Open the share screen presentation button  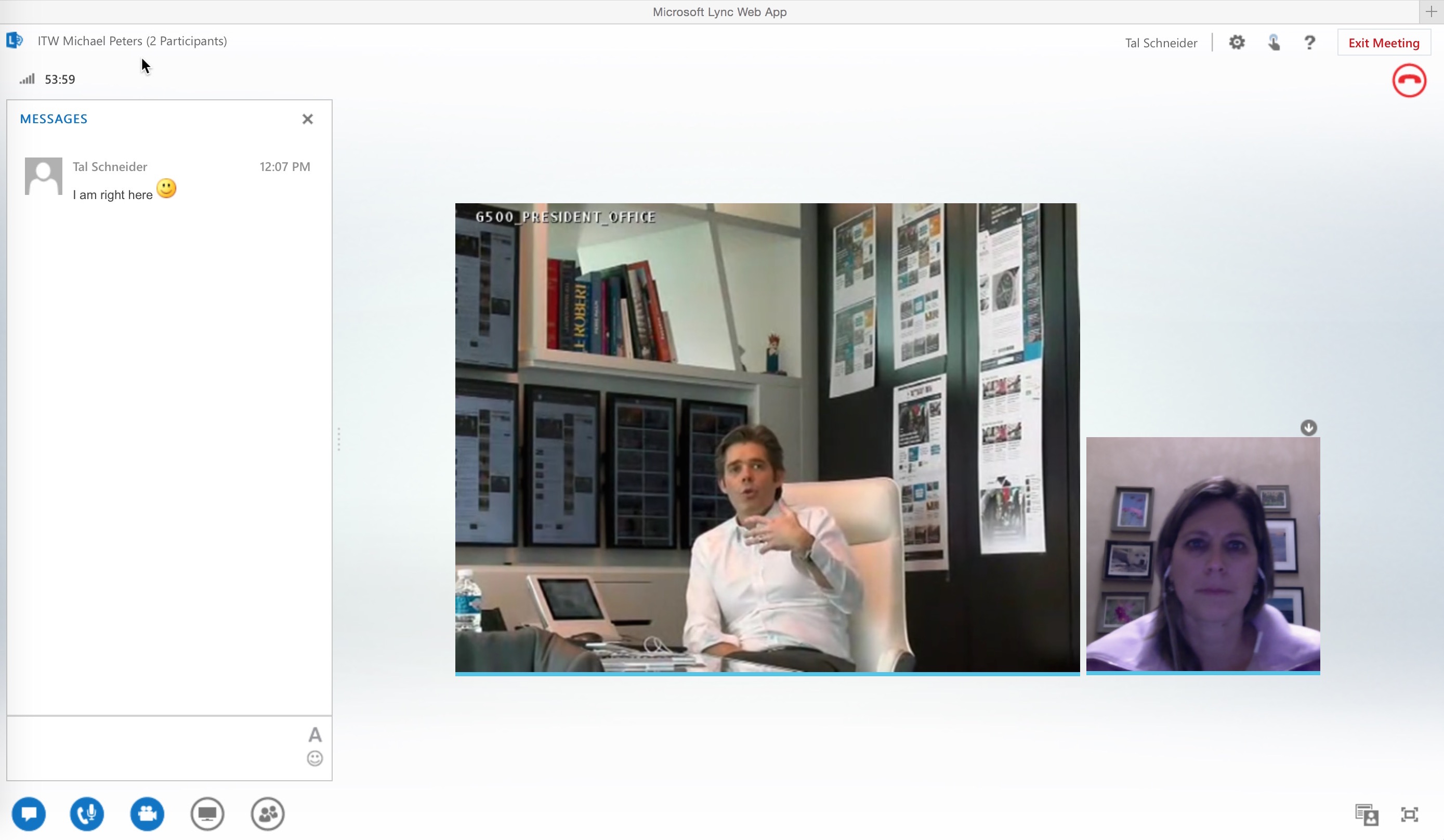(207, 813)
